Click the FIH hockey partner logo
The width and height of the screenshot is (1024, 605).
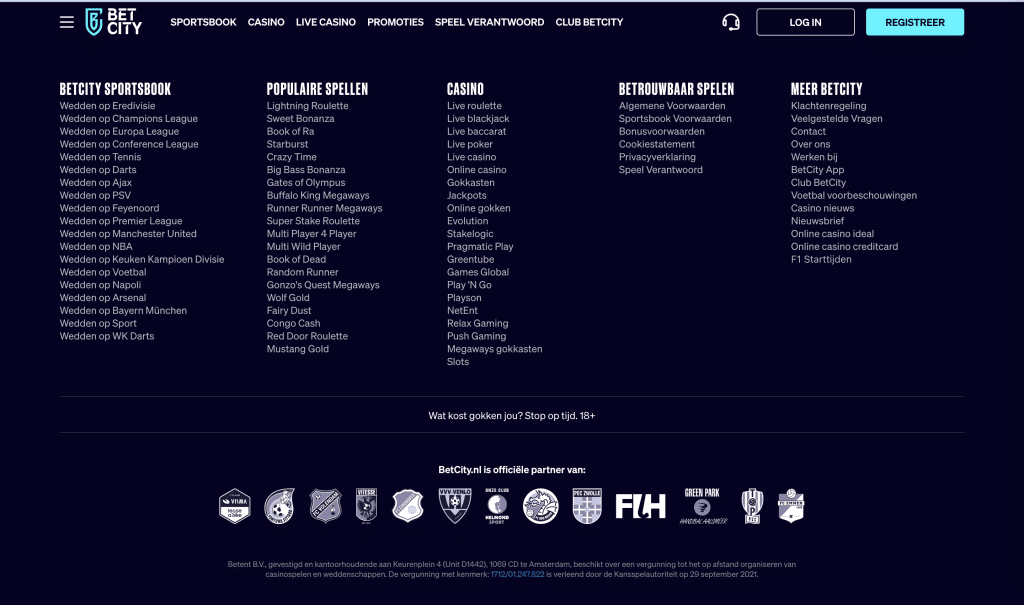point(641,506)
